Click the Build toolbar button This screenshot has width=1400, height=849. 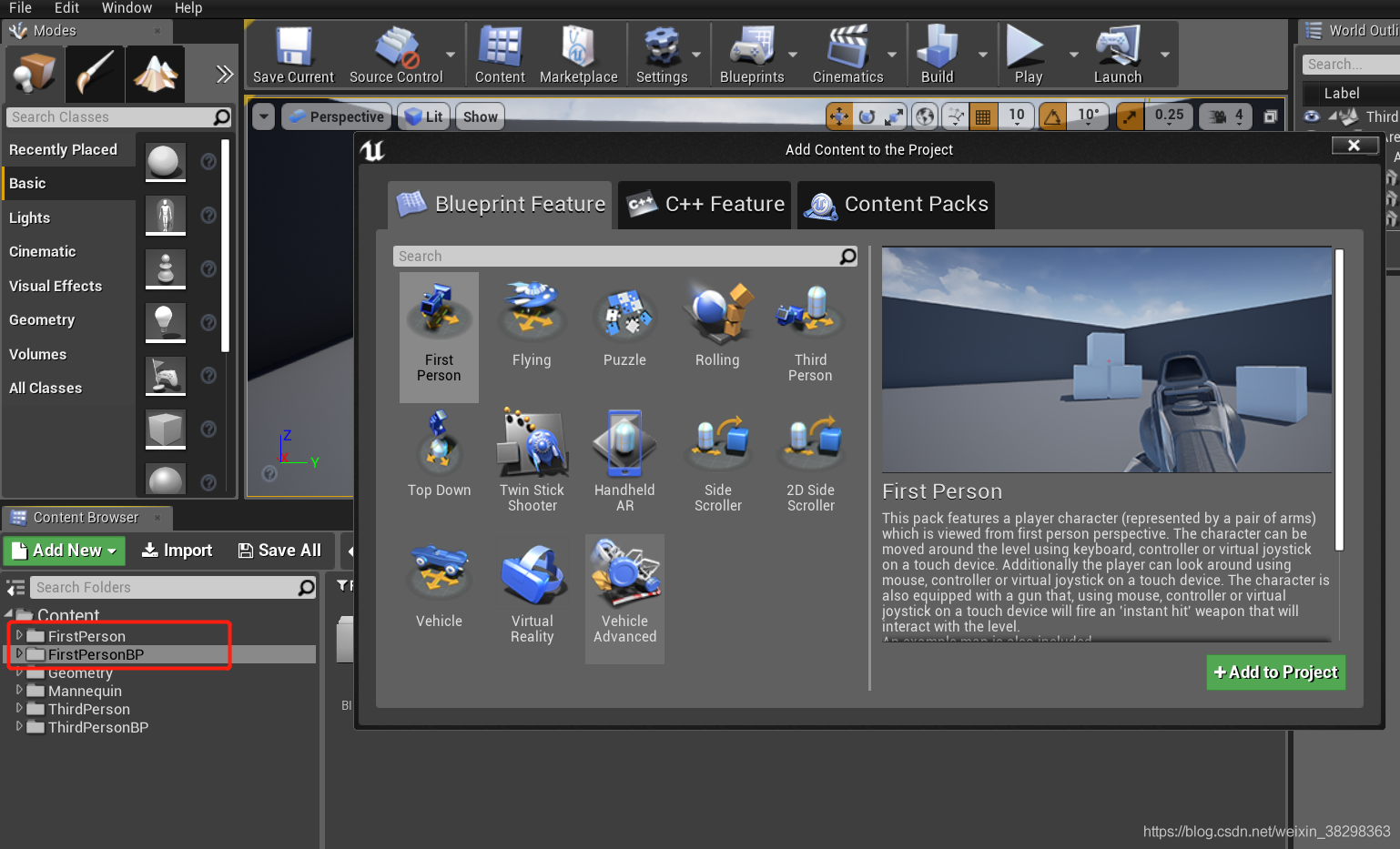[x=937, y=56]
